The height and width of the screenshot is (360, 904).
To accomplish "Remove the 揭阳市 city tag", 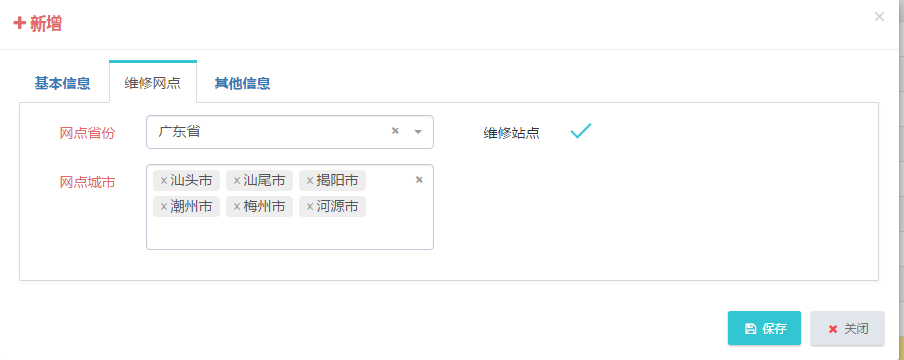I will pos(310,181).
